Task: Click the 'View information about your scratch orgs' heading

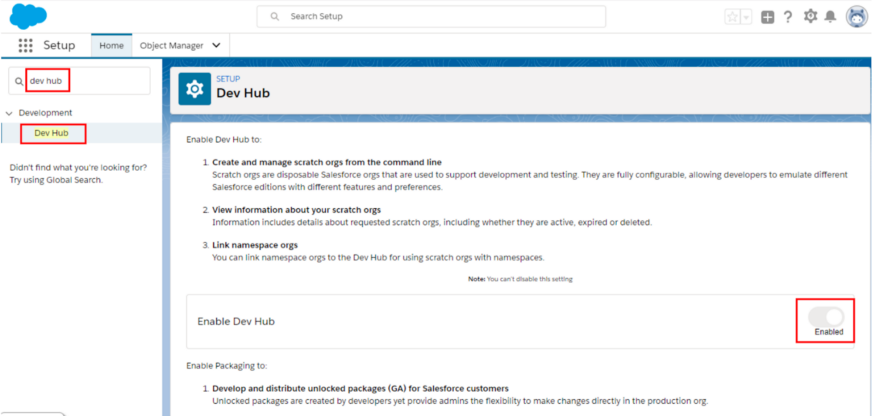Action: [296, 210]
